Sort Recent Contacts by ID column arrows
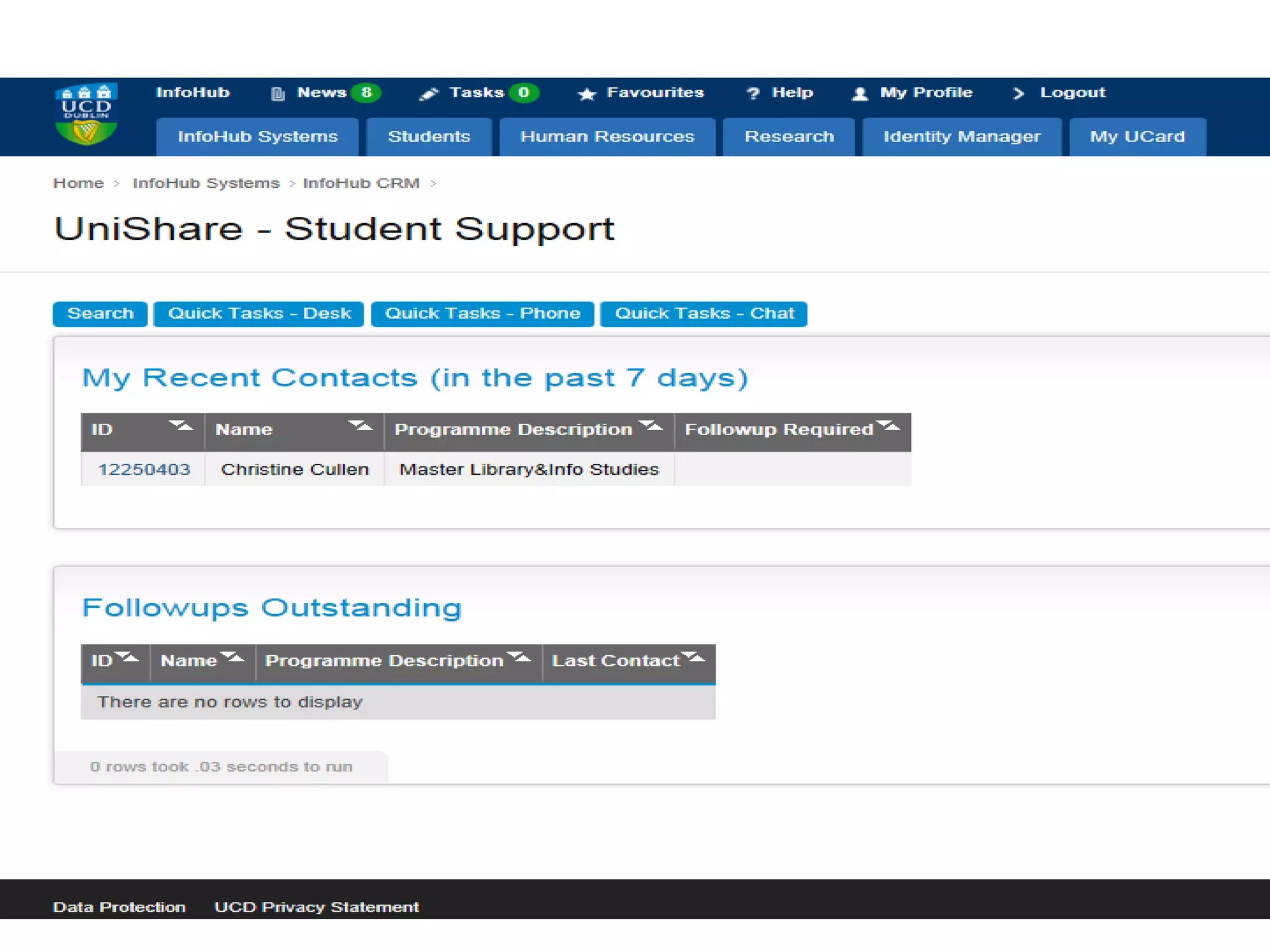 181,426
